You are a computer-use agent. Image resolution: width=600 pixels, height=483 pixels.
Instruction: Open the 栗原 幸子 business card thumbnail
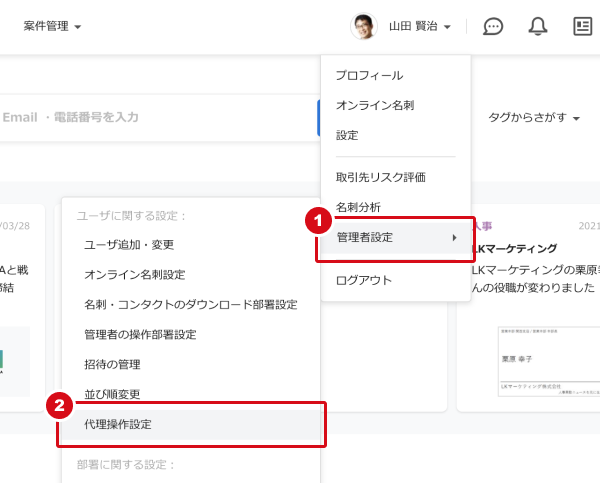549,361
